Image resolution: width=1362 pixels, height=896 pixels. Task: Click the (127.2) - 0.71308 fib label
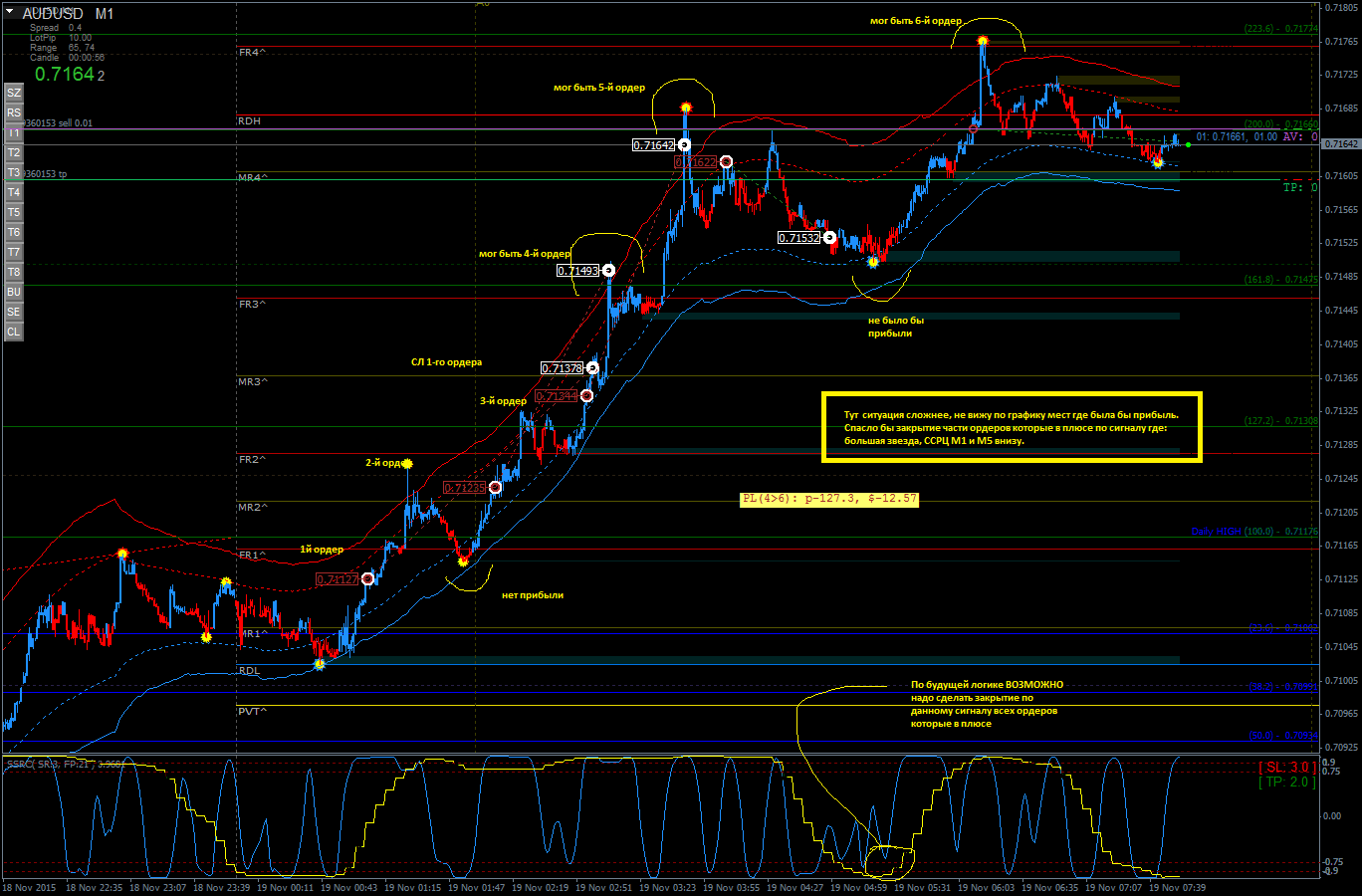pyautogui.click(x=1280, y=421)
